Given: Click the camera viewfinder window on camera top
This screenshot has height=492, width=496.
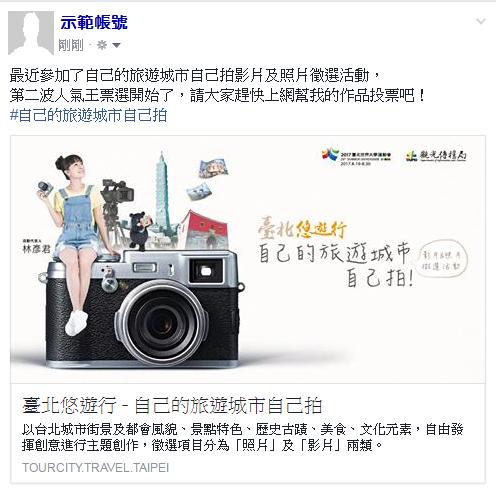Looking at the screenshot, I should click(x=206, y=271).
